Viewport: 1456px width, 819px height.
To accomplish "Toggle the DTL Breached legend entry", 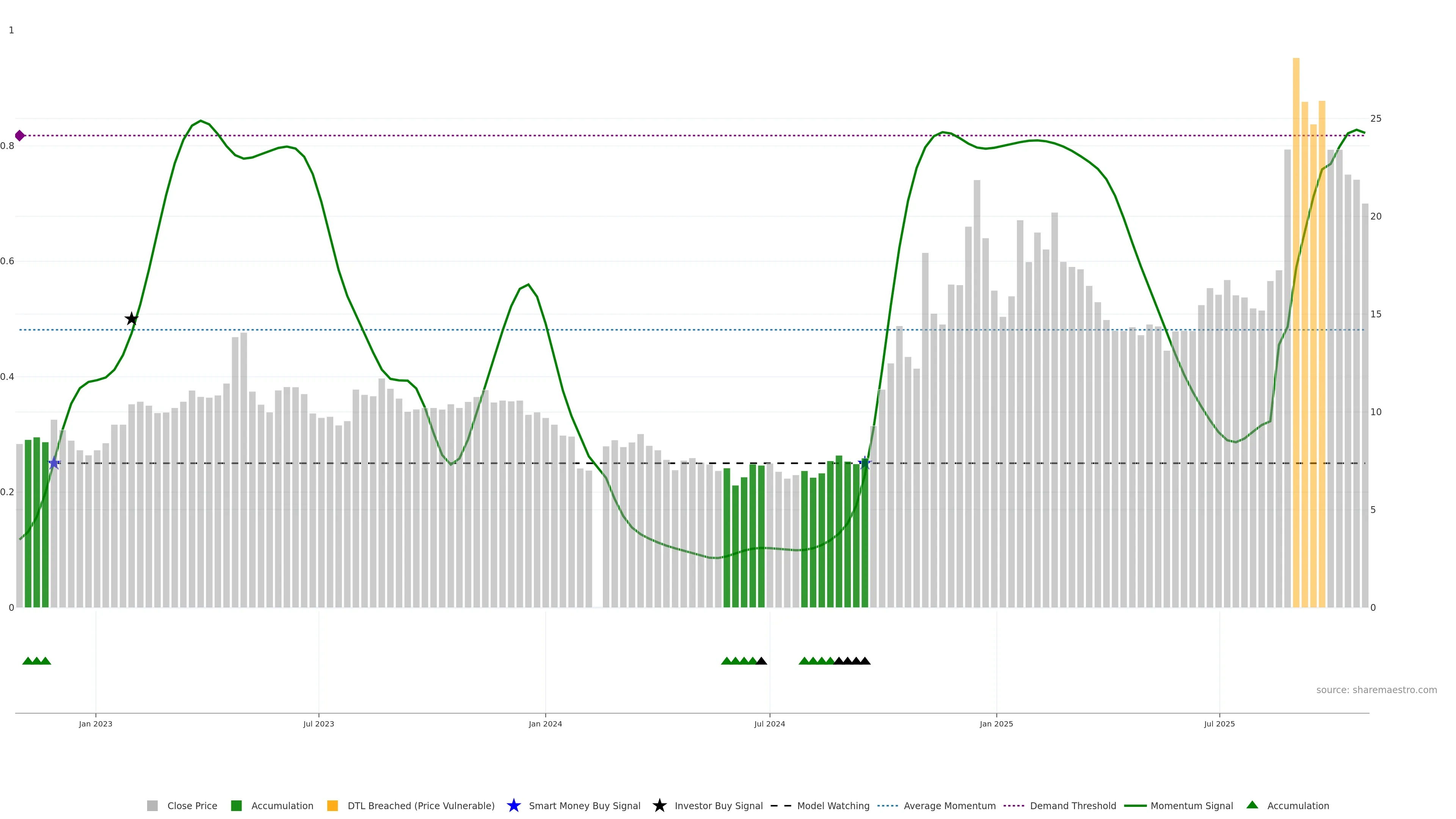I will pyautogui.click(x=420, y=805).
